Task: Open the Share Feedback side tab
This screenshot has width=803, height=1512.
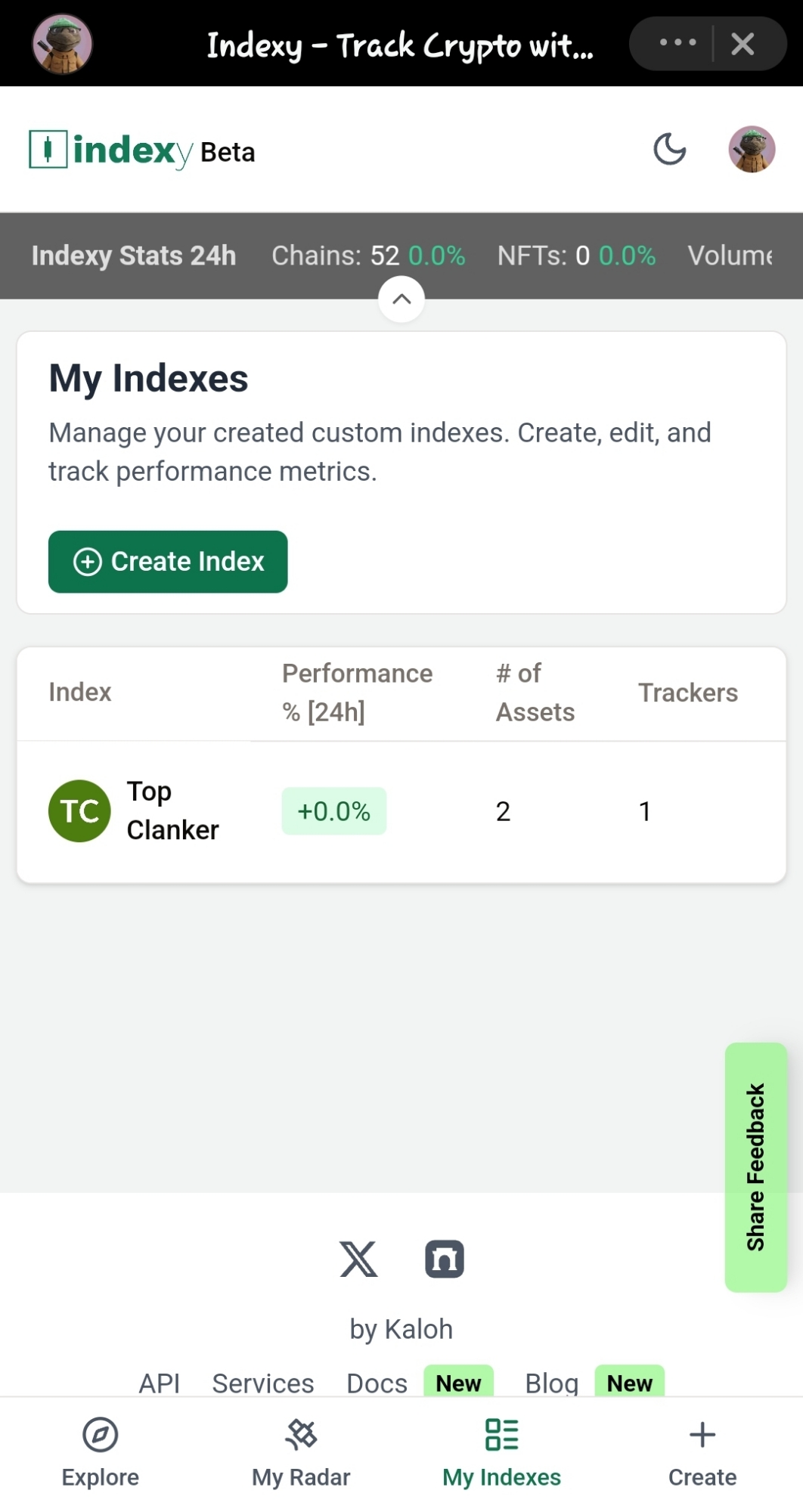Action: click(756, 1167)
